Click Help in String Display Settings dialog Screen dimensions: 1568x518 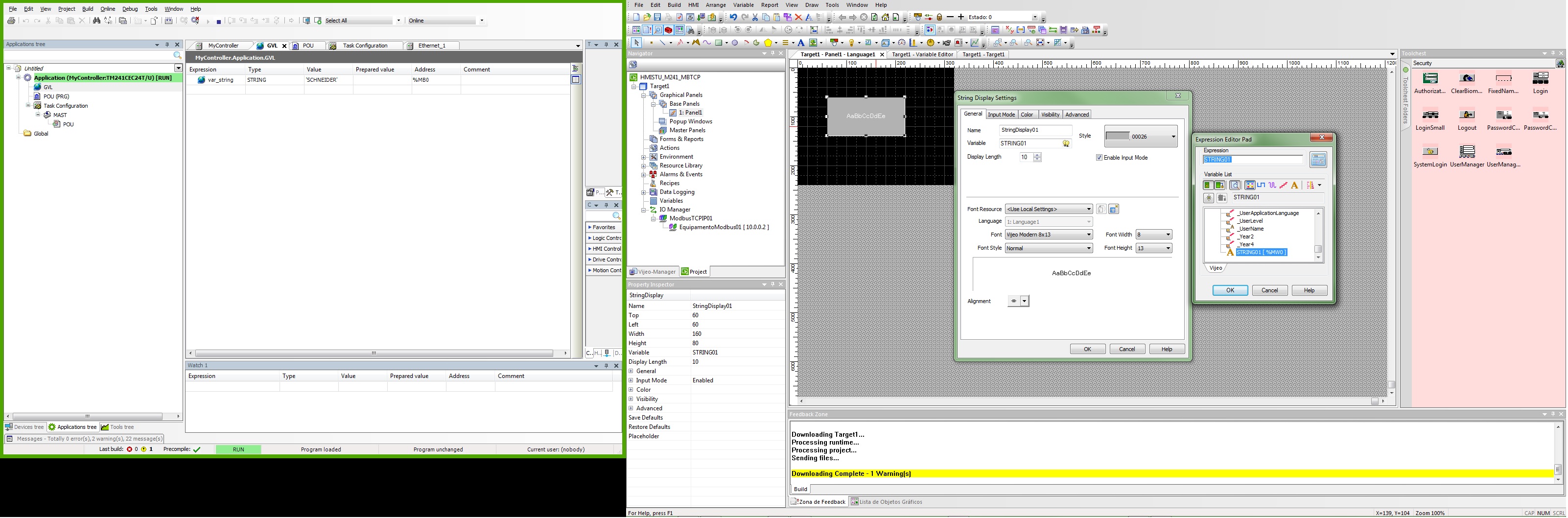coord(1167,350)
